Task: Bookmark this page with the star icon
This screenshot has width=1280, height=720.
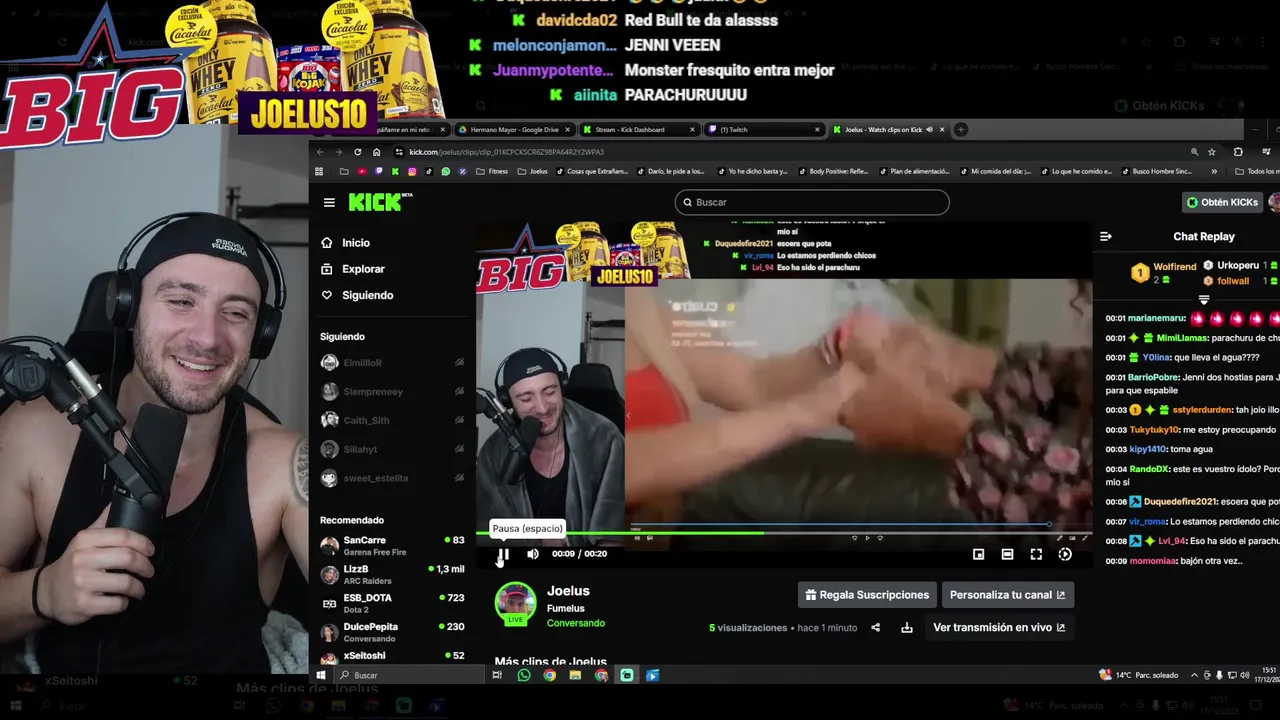Action: pos(1212,152)
